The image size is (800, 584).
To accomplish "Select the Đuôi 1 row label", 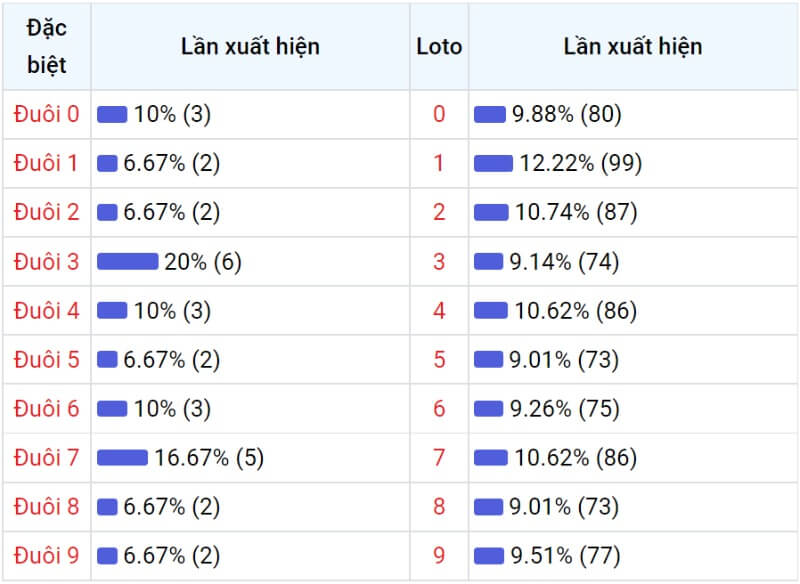I will click(x=46, y=163).
